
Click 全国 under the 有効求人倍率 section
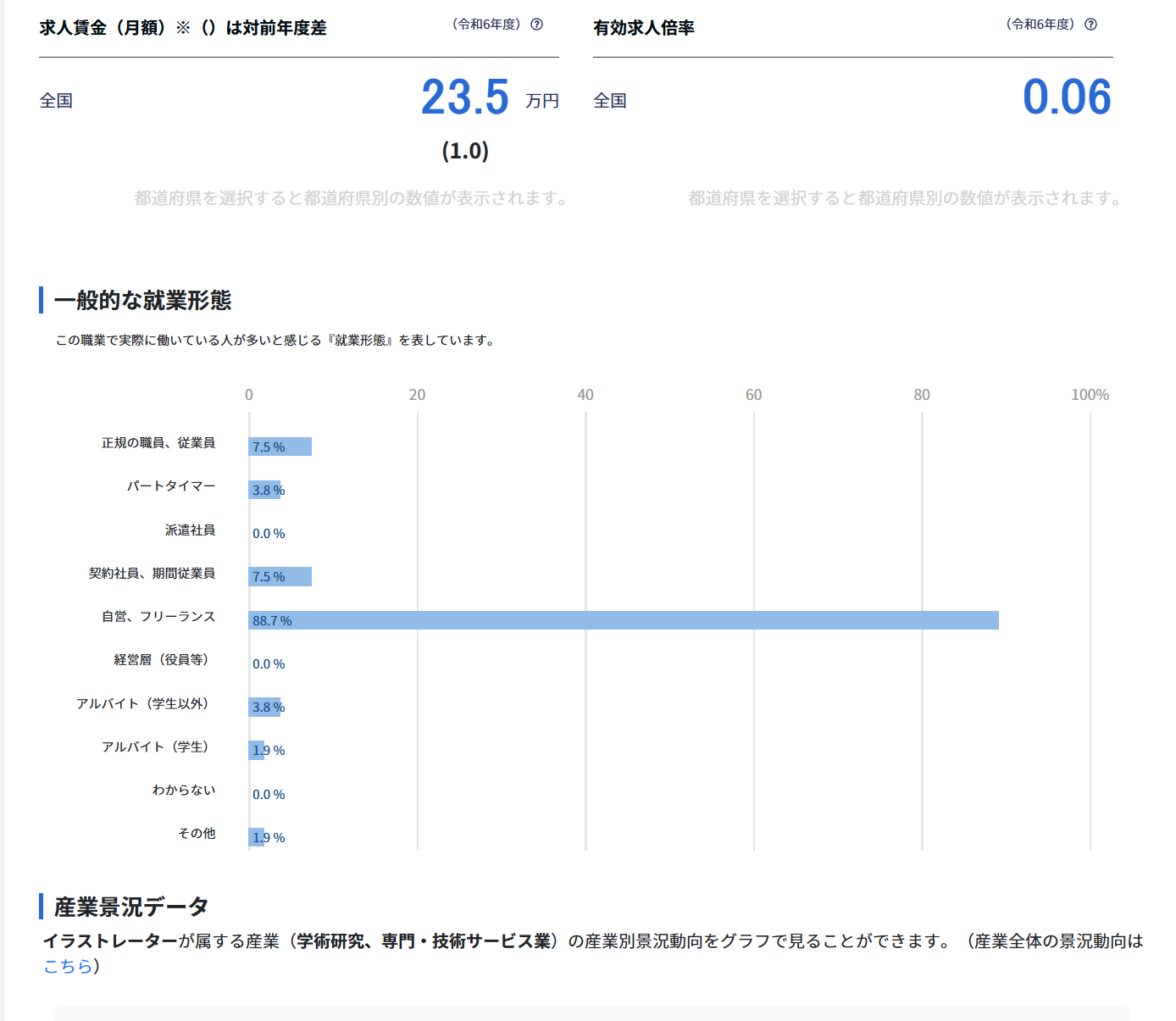tap(610, 101)
